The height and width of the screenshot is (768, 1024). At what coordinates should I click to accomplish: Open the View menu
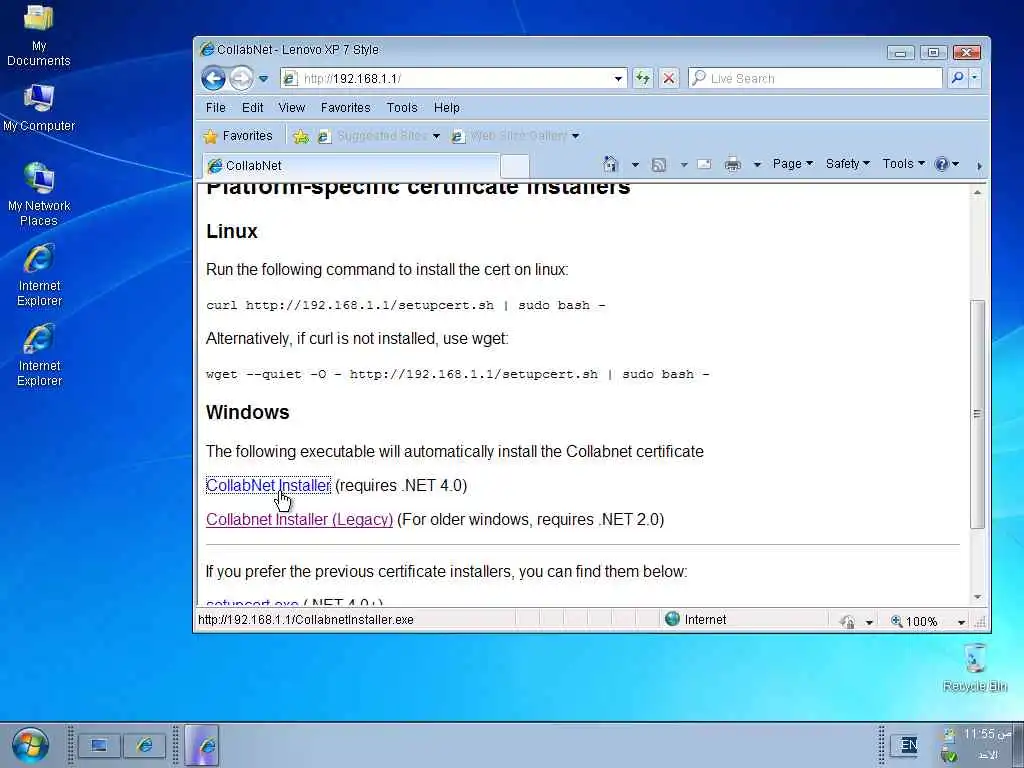[291, 108]
